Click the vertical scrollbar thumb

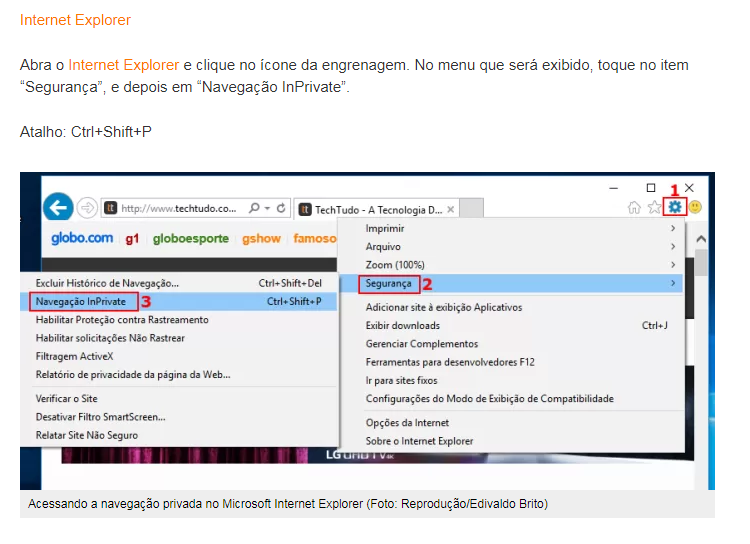click(701, 263)
